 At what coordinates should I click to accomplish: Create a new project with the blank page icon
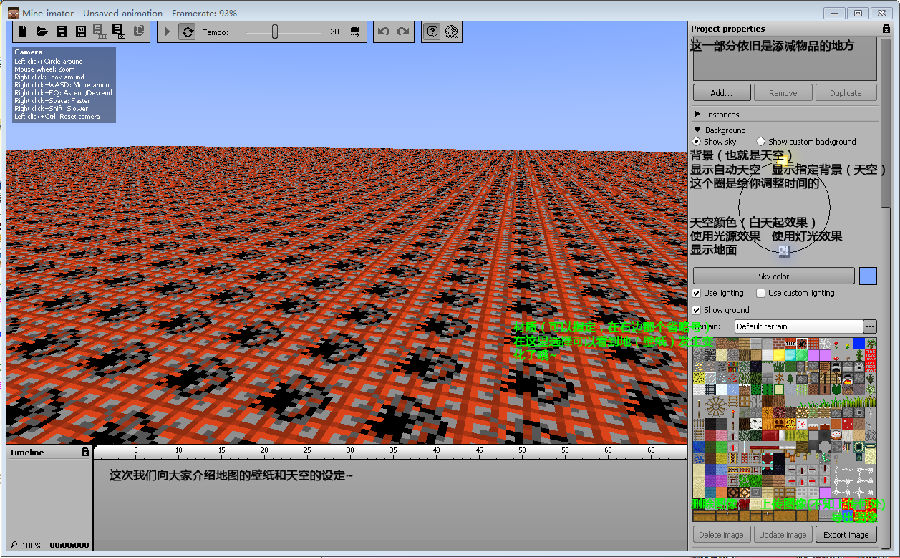22,32
